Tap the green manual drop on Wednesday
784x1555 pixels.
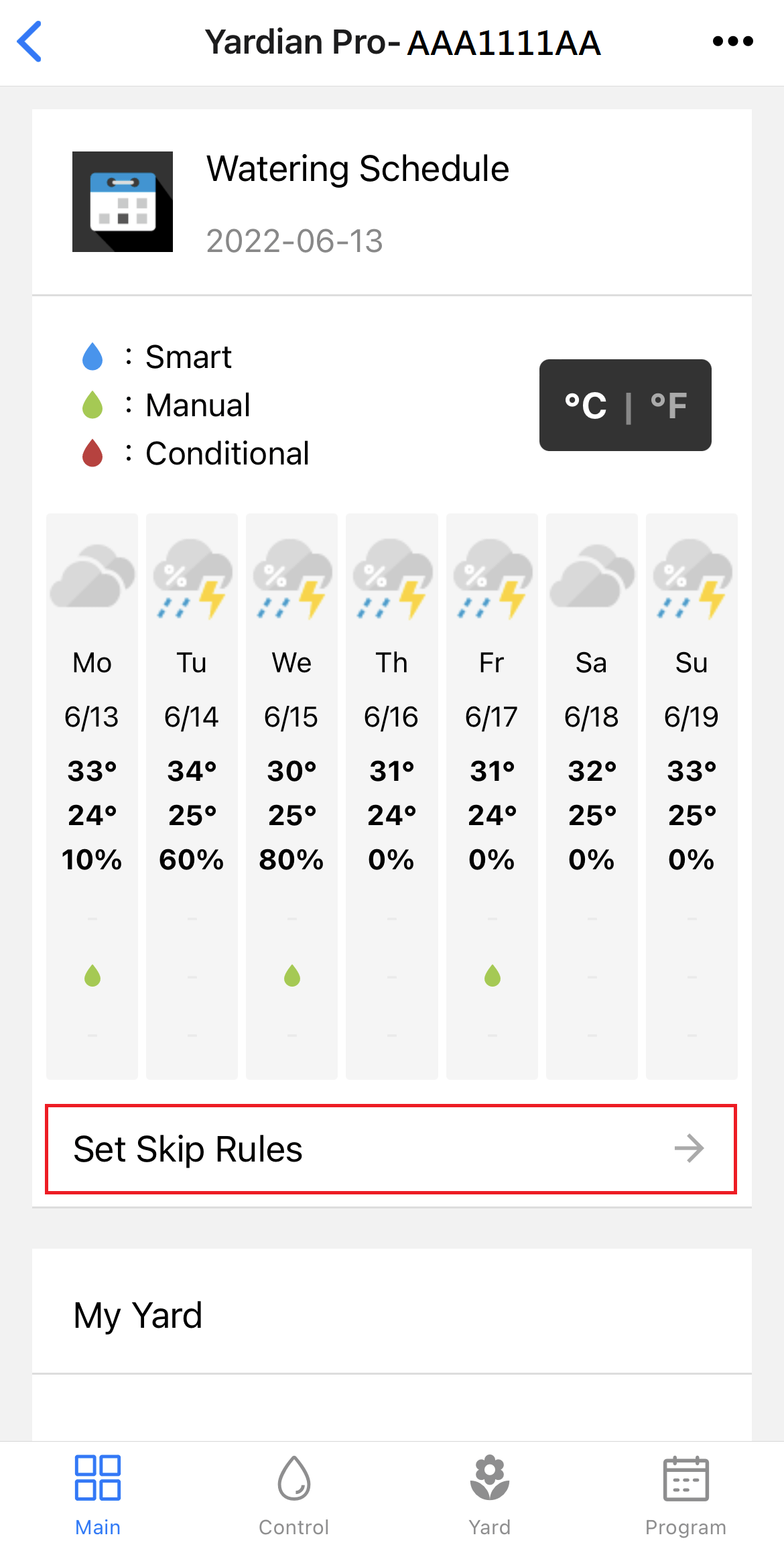(292, 976)
